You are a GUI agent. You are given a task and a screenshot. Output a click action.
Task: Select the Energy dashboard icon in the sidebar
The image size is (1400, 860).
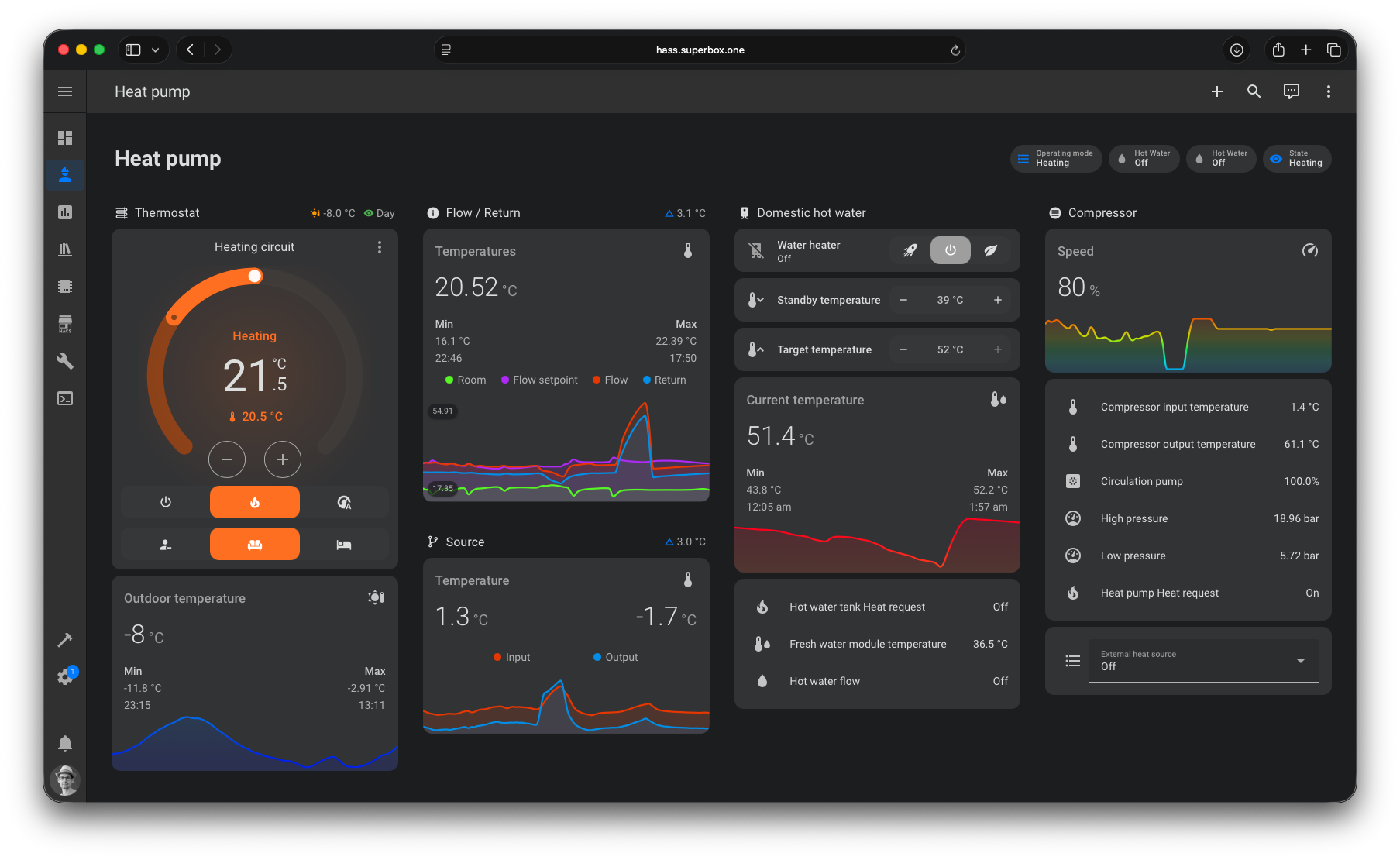[65, 212]
